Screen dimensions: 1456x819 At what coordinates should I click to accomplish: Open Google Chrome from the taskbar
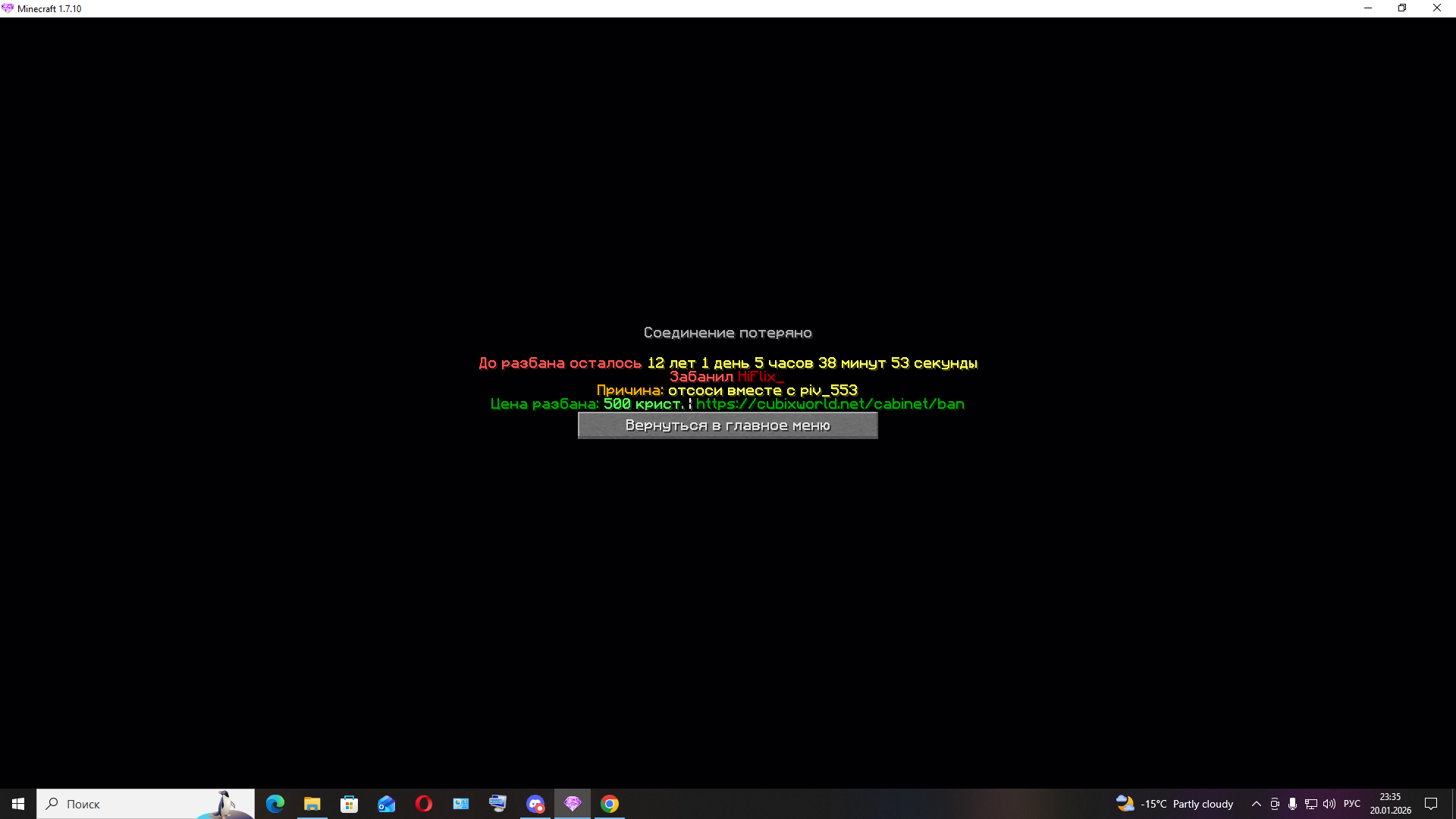point(610,804)
